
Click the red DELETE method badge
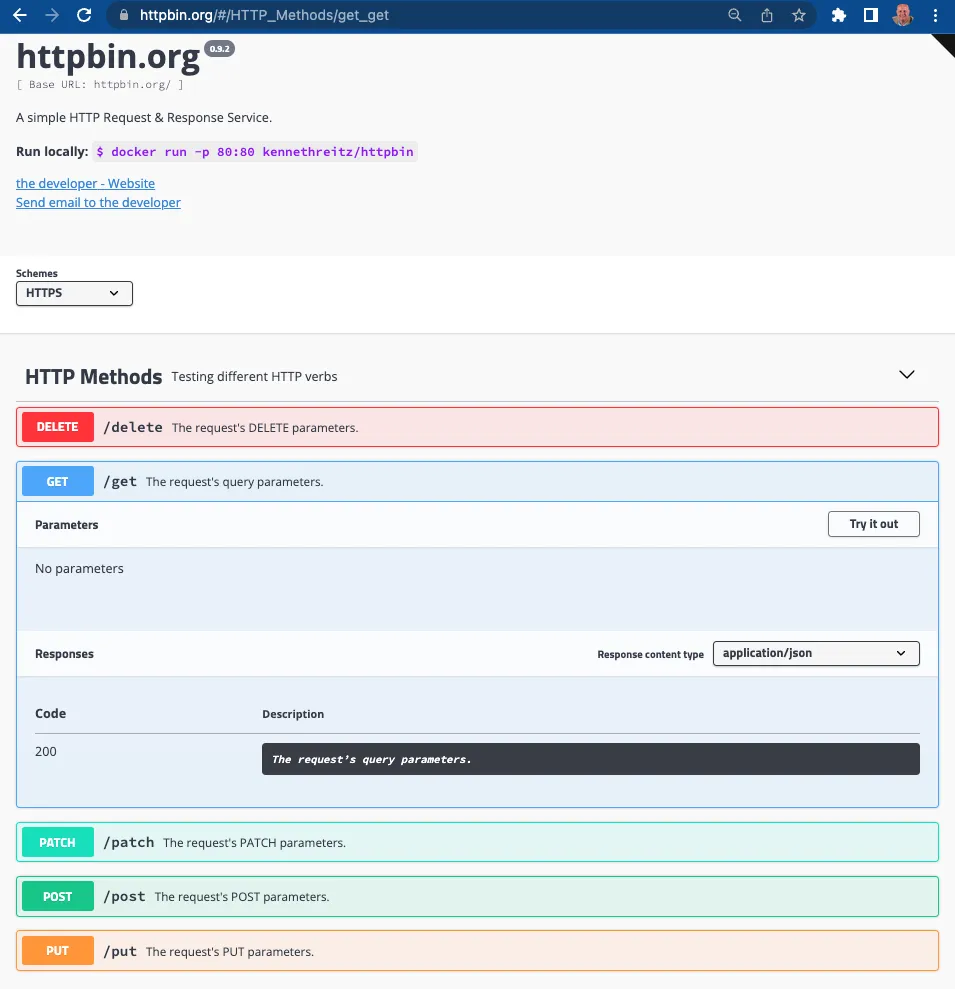(57, 427)
